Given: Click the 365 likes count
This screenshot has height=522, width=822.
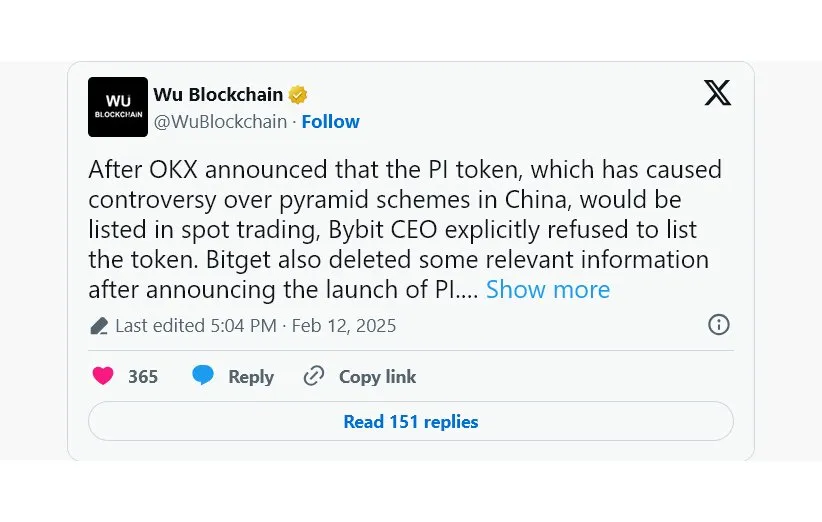Looking at the screenshot, I should [x=143, y=377].
